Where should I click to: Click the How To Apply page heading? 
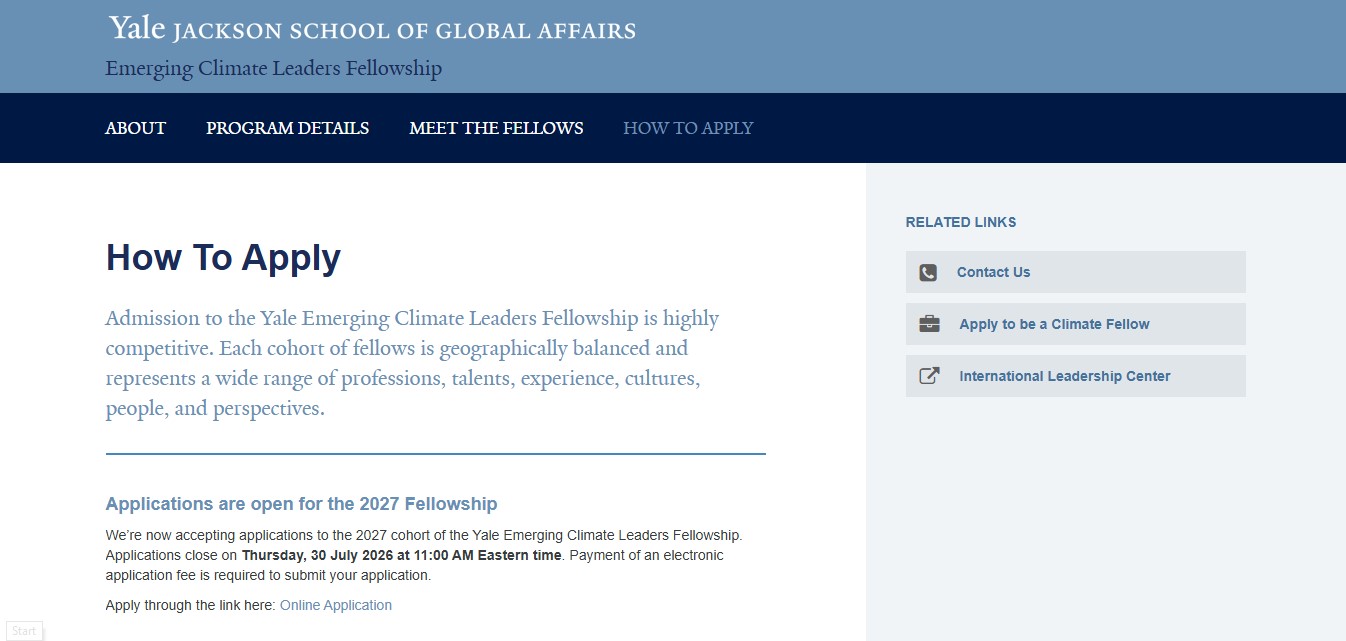click(223, 258)
